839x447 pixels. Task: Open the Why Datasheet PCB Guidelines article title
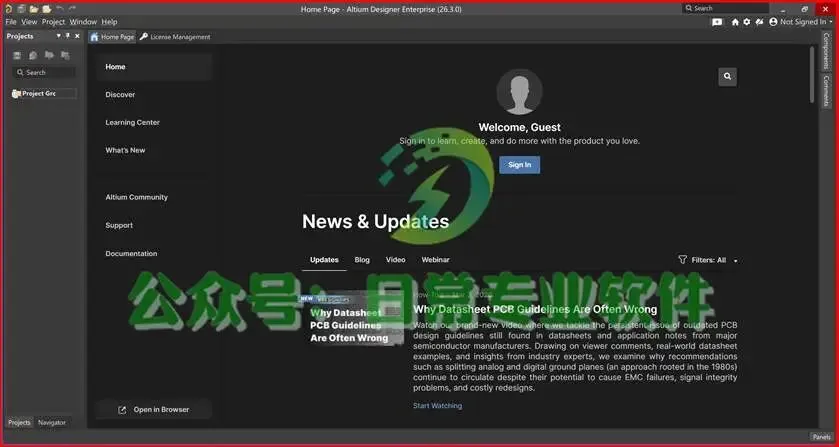pyautogui.click(x=535, y=309)
